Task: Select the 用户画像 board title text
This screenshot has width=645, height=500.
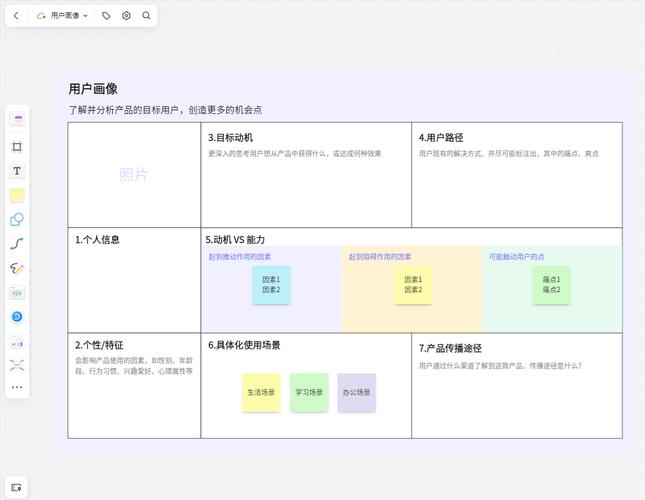Action: point(93,89)
